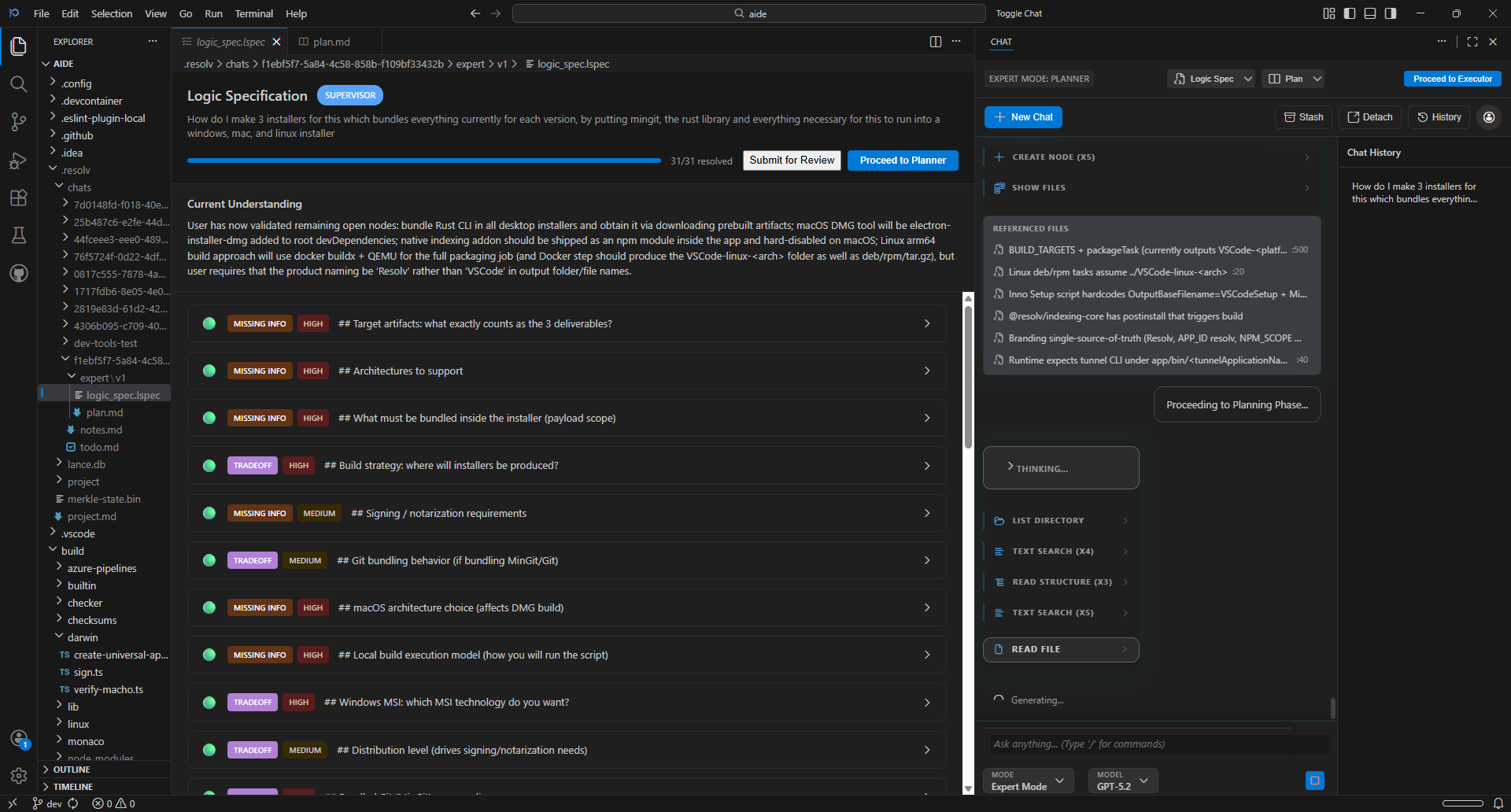The height and width of the screenshot is (812, 1511).
Task: Select the Testing flask icon
Action: point(18,235)
